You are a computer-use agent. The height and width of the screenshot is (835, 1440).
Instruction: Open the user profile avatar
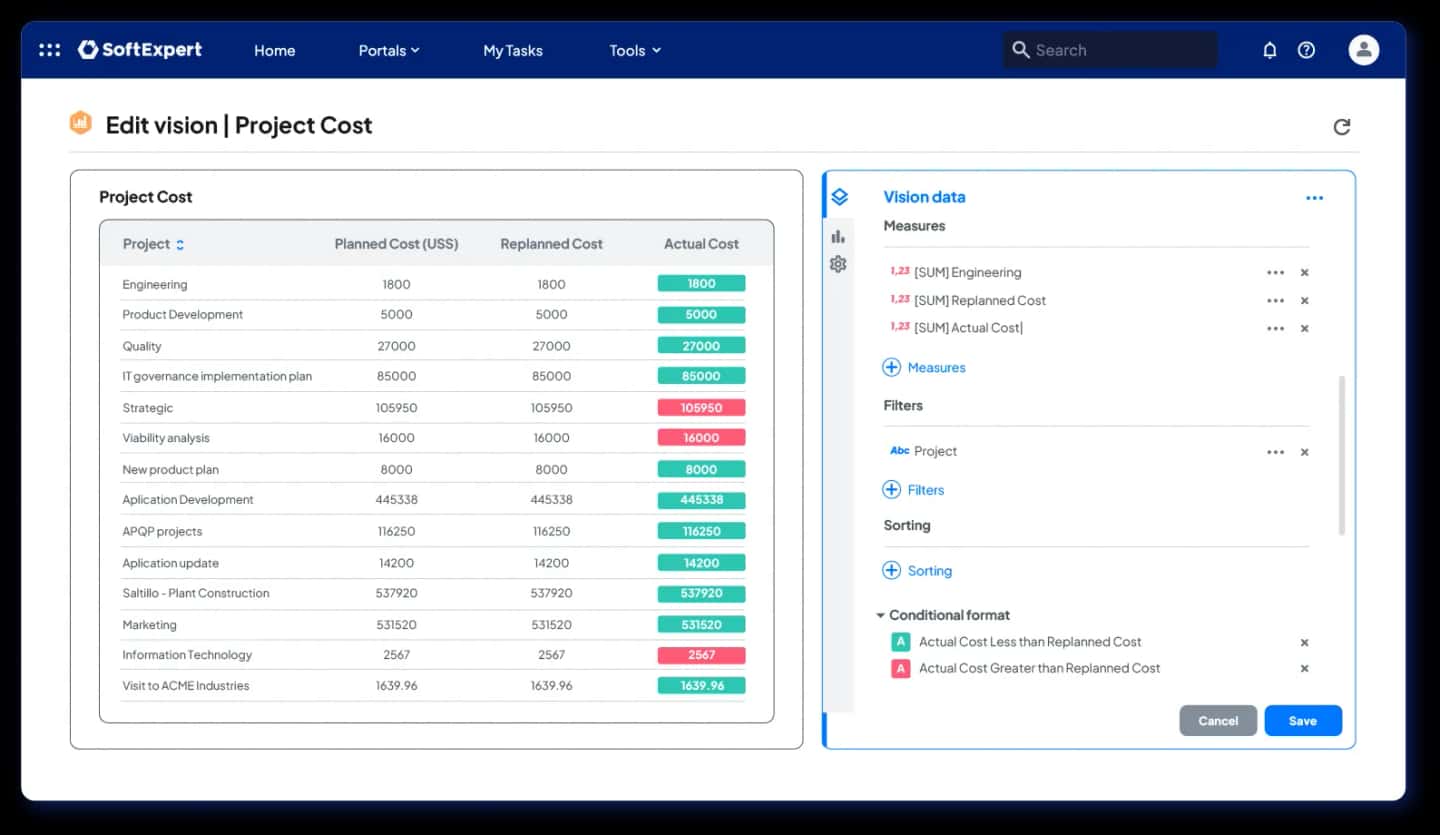coord(1363,50)
